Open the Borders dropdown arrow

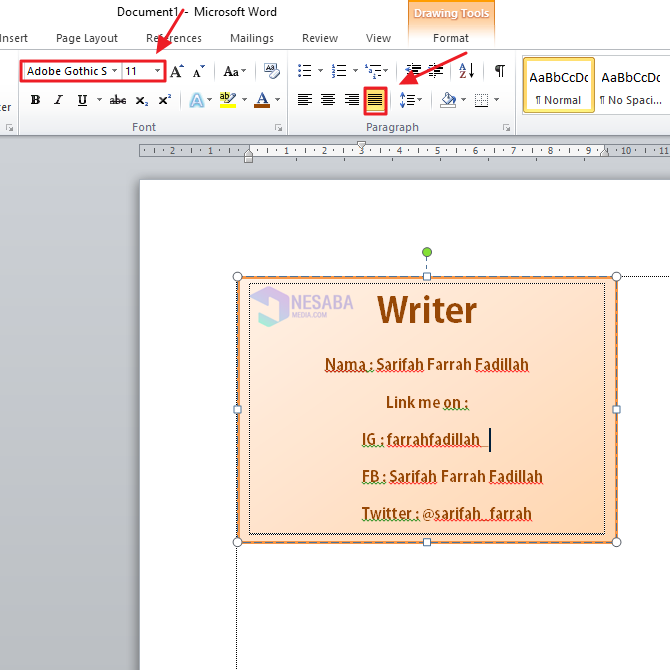click(x=497, y=100)
